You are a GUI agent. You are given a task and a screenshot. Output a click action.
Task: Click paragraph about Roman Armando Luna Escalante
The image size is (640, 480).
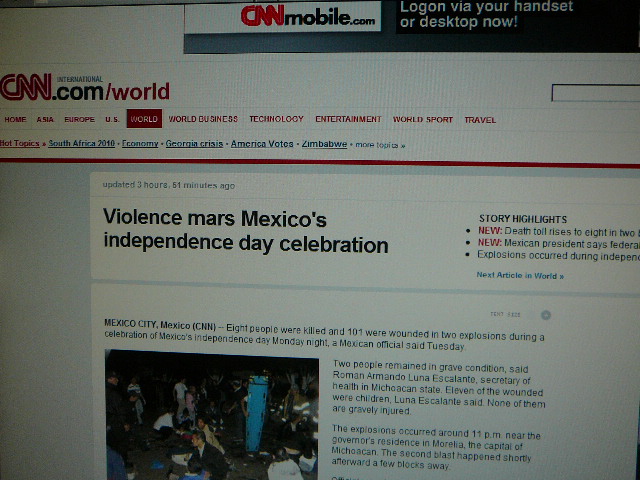click(438, 388)
